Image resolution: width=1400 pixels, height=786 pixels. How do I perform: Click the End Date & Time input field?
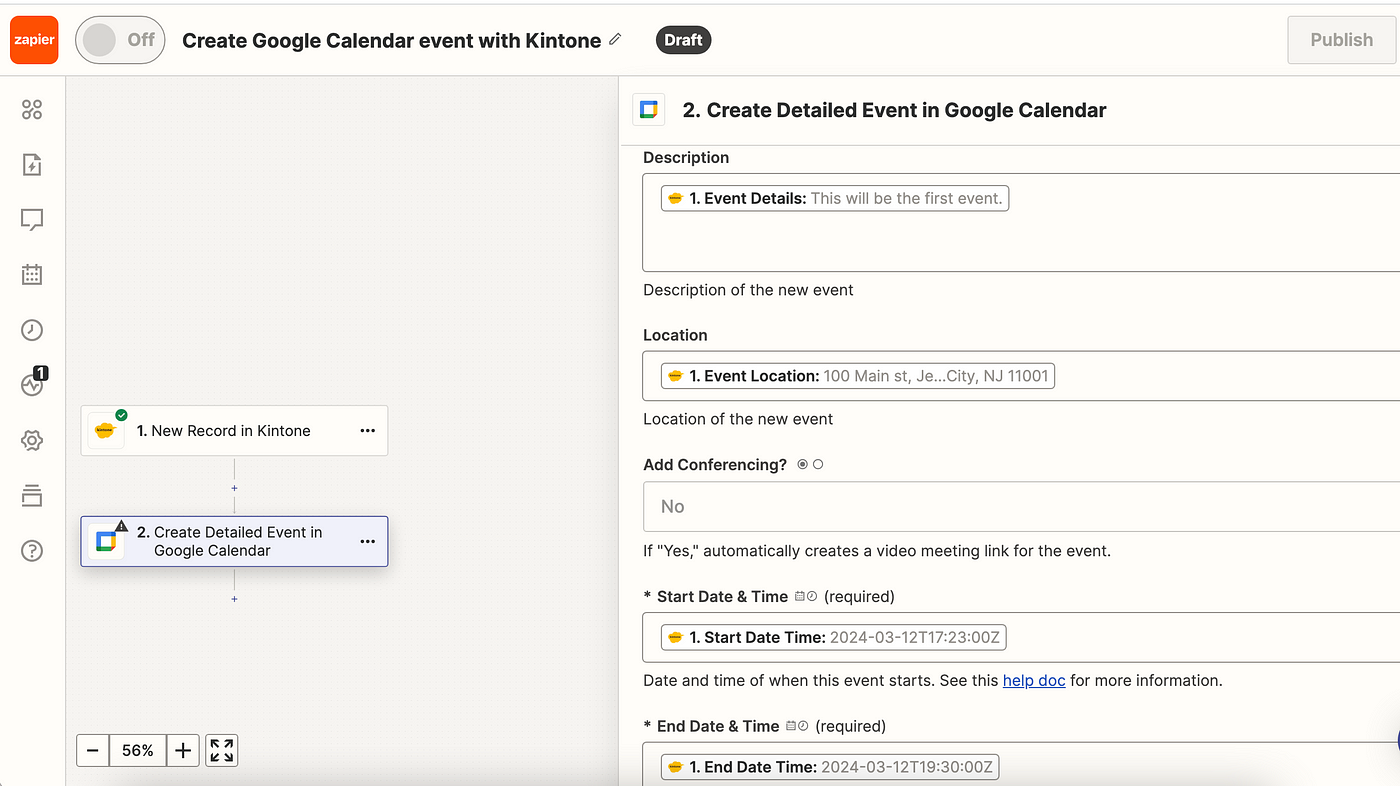[x=1020, y=764]
